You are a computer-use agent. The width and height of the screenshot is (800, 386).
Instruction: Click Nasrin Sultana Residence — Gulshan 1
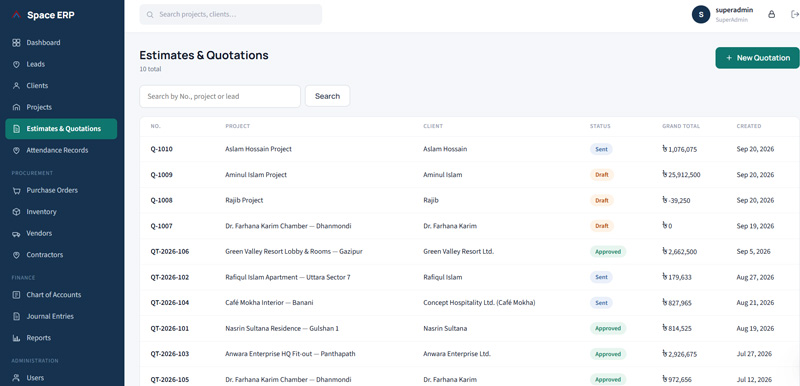282,328
